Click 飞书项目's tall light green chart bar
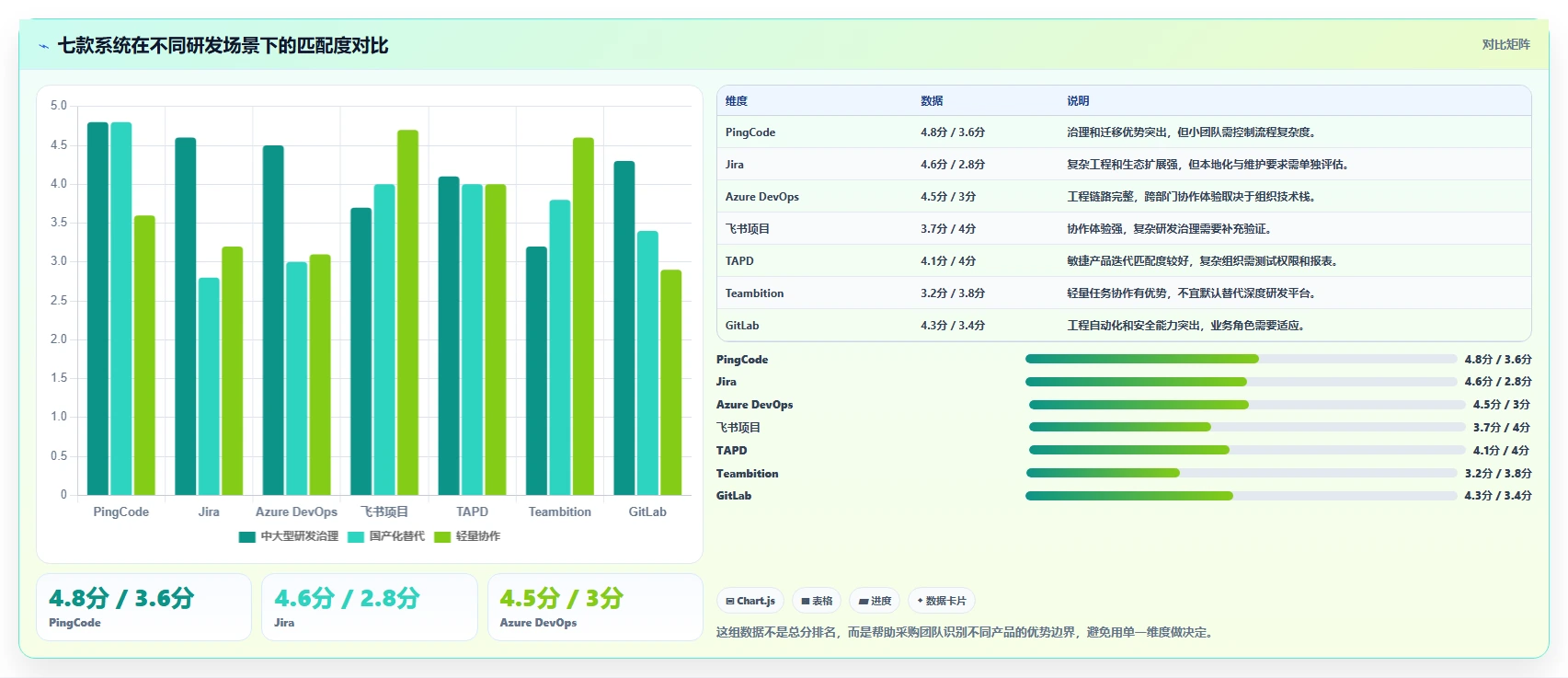The height and width of the screenshot is (678, 1568). pyautogui.click(x=407, y=313)
